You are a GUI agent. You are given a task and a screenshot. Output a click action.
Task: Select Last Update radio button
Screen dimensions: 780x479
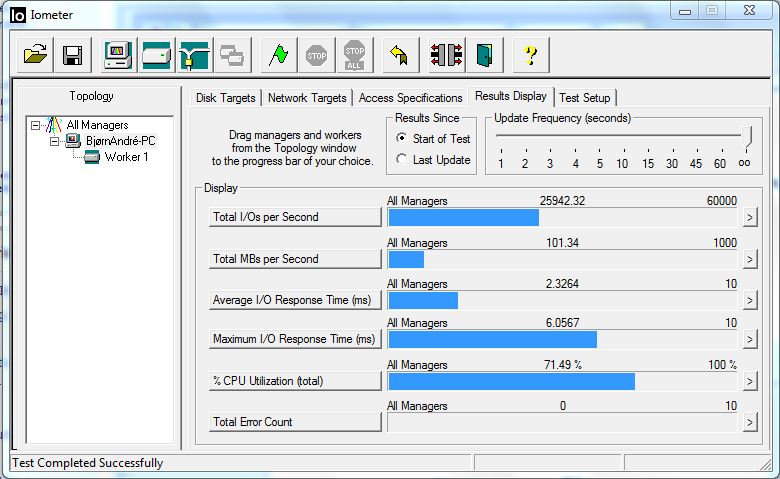401,159
